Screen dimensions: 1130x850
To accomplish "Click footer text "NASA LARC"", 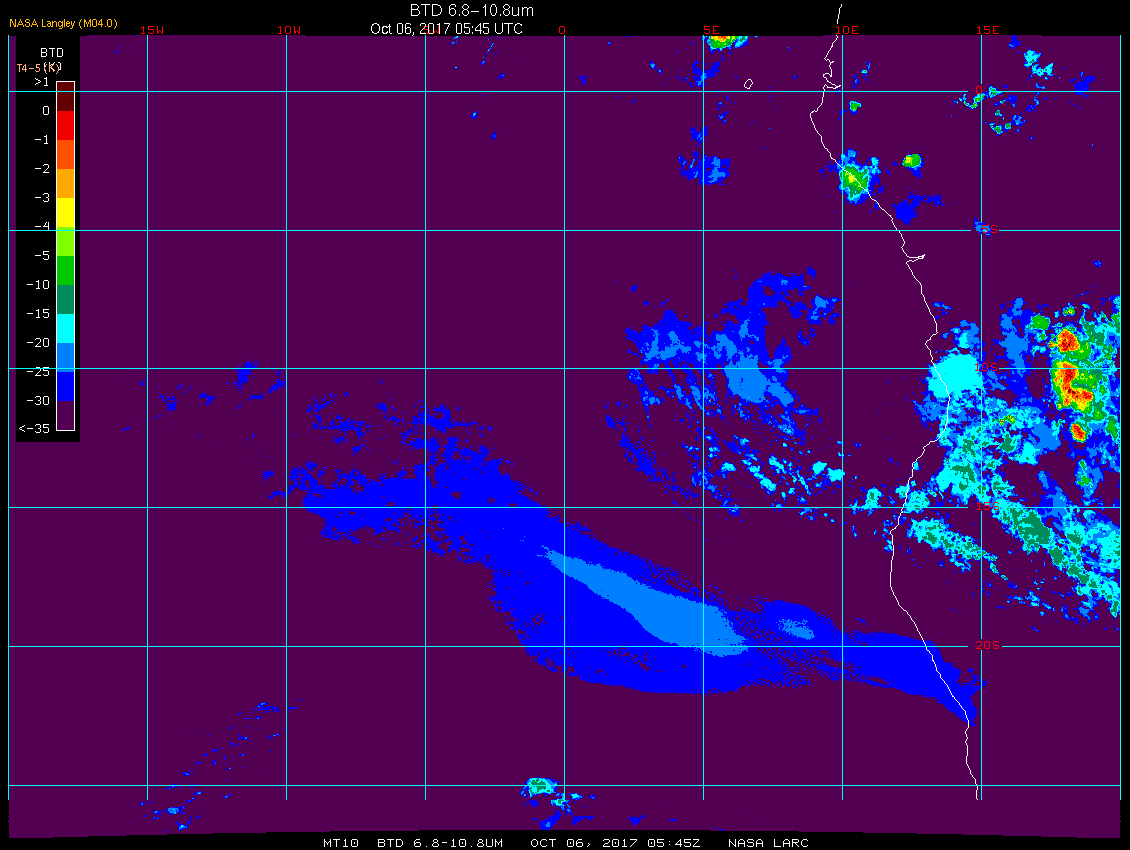I will tap(768, 843).
